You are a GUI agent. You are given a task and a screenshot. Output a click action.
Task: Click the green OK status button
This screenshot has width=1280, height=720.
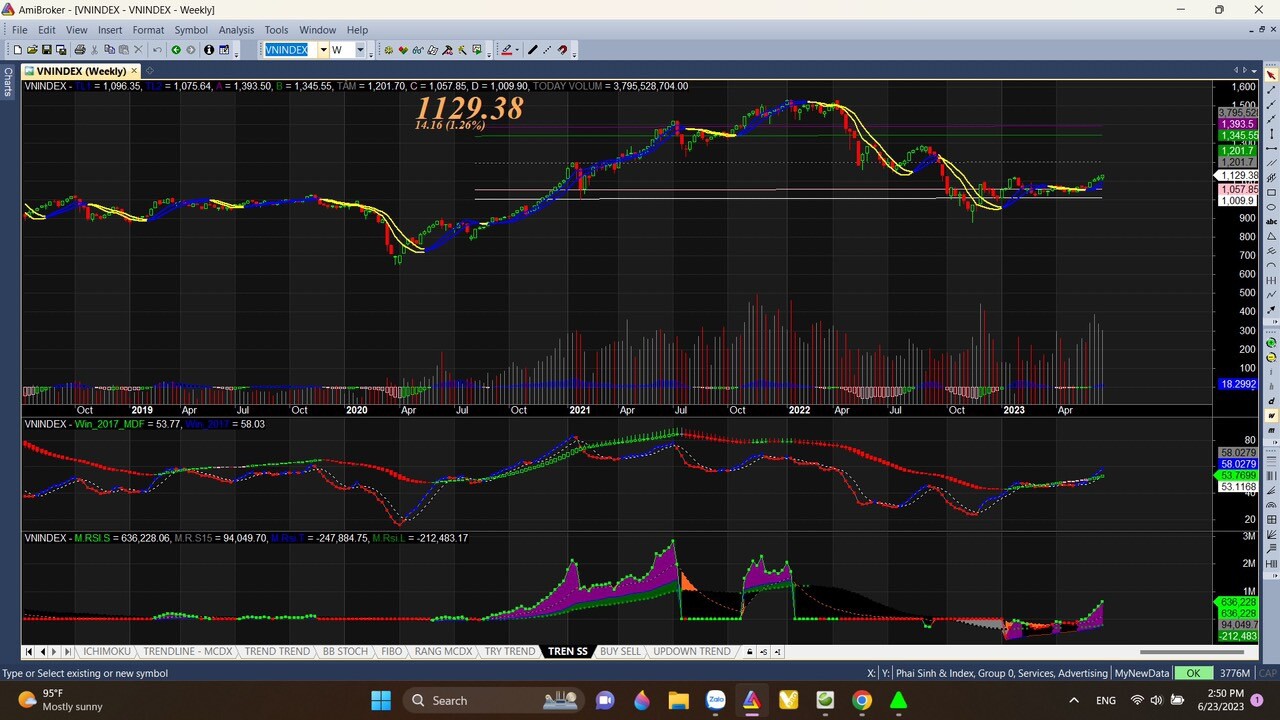[x=1193, y=673]
